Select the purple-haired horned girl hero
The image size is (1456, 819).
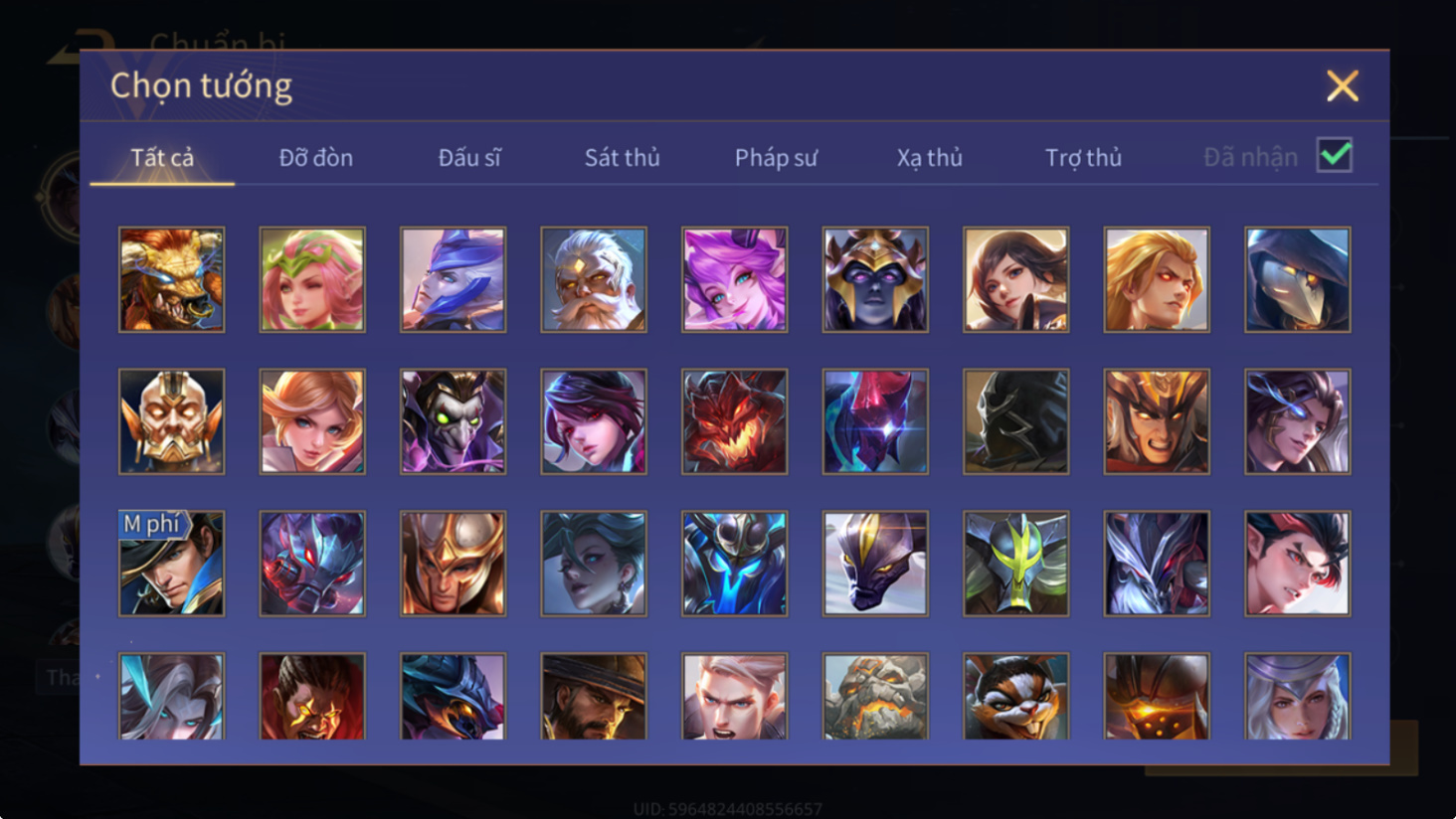tap(735, 279)
